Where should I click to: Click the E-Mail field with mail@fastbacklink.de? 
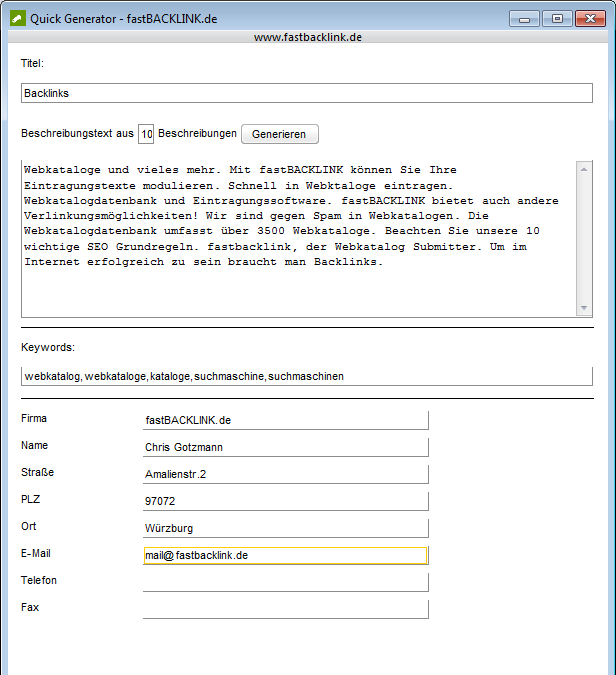point(286,555)
